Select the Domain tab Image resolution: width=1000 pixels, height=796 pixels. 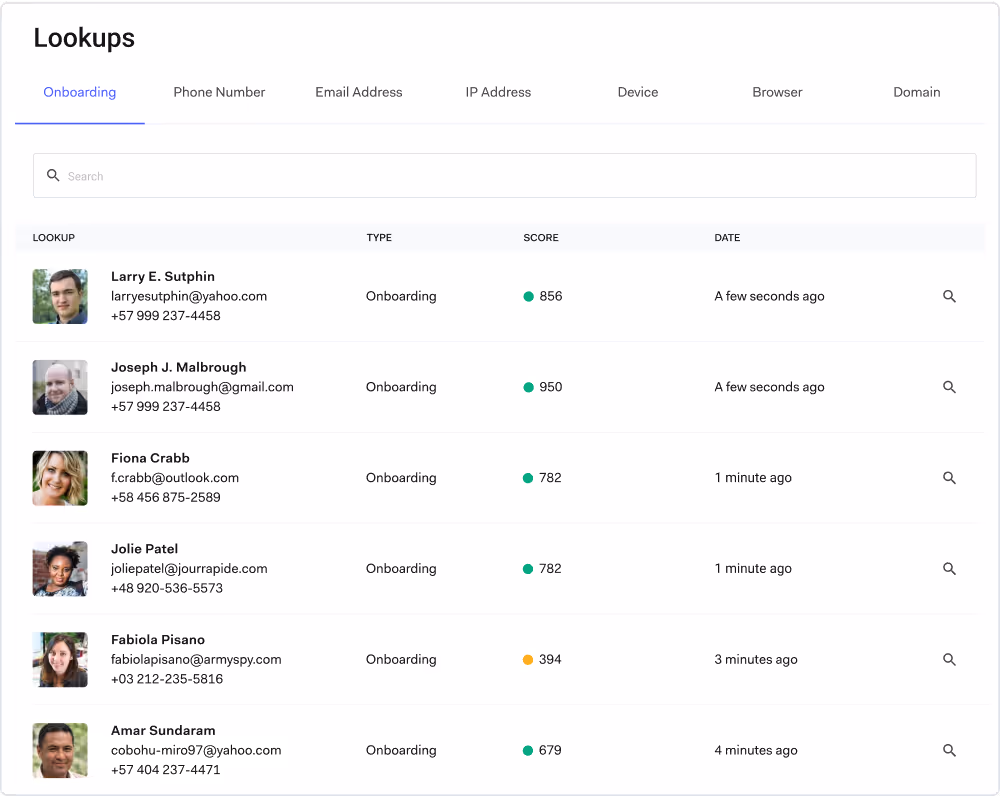[916, 92]
